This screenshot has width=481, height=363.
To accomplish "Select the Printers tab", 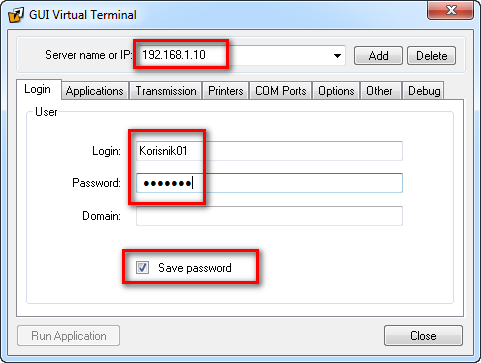I will click(226, 91).
